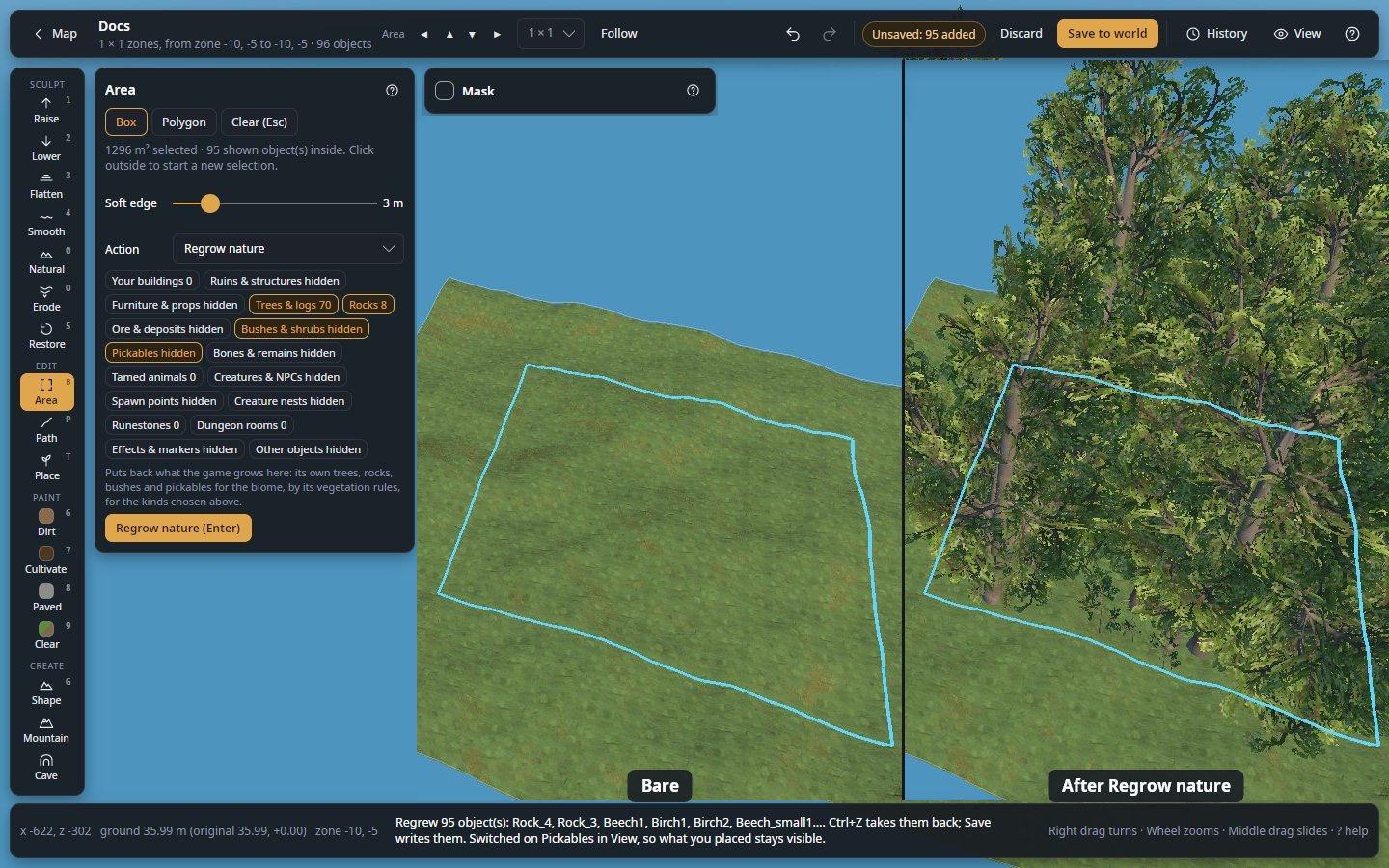Select the Area edit tool
The width and height of the screenshot is (1389, 868).
(46, 392)
